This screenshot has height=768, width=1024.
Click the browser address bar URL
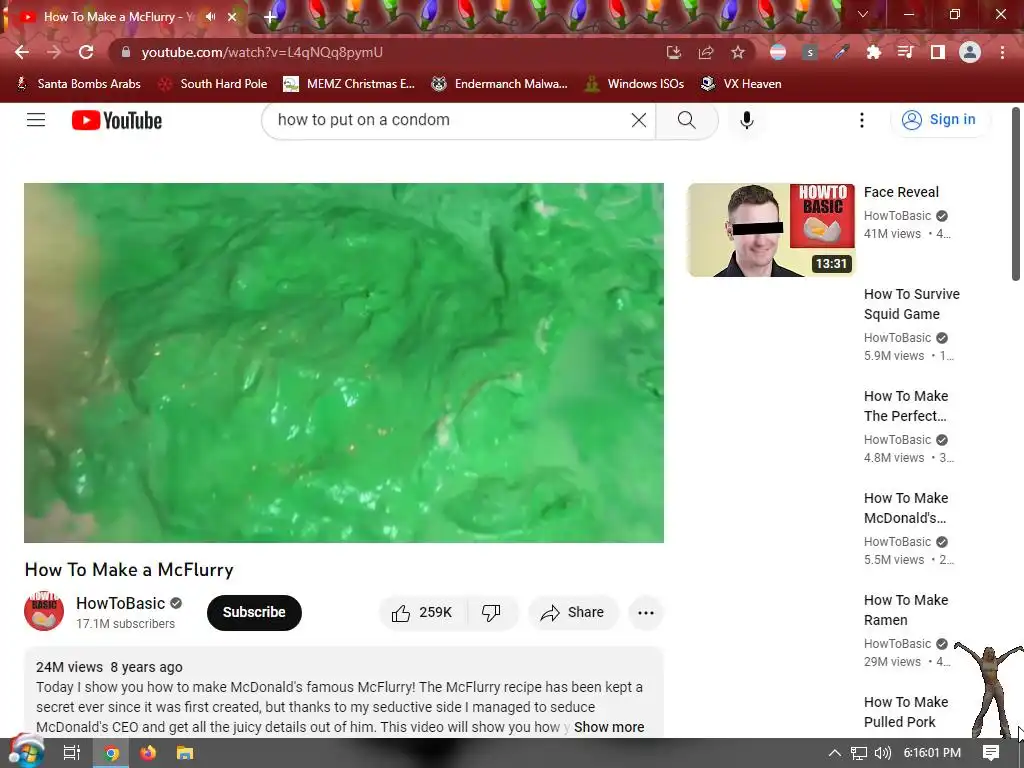(262, 52)
